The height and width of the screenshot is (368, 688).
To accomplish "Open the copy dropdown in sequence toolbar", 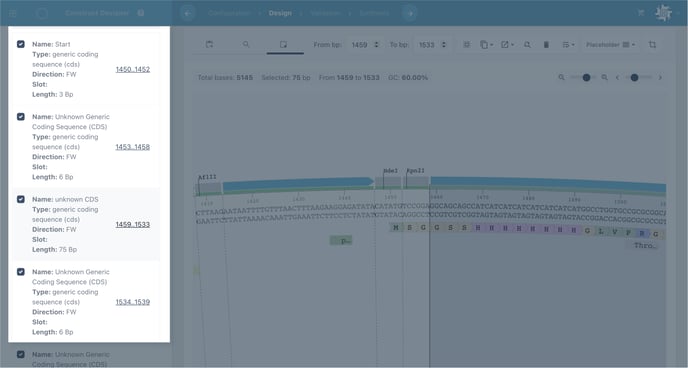I will 486,45.
